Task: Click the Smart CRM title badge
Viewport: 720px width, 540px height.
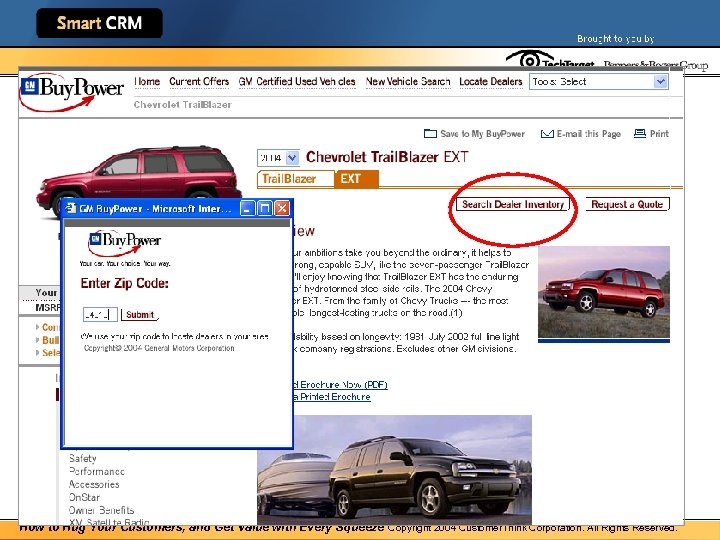Action: click(x=99, y=23)
